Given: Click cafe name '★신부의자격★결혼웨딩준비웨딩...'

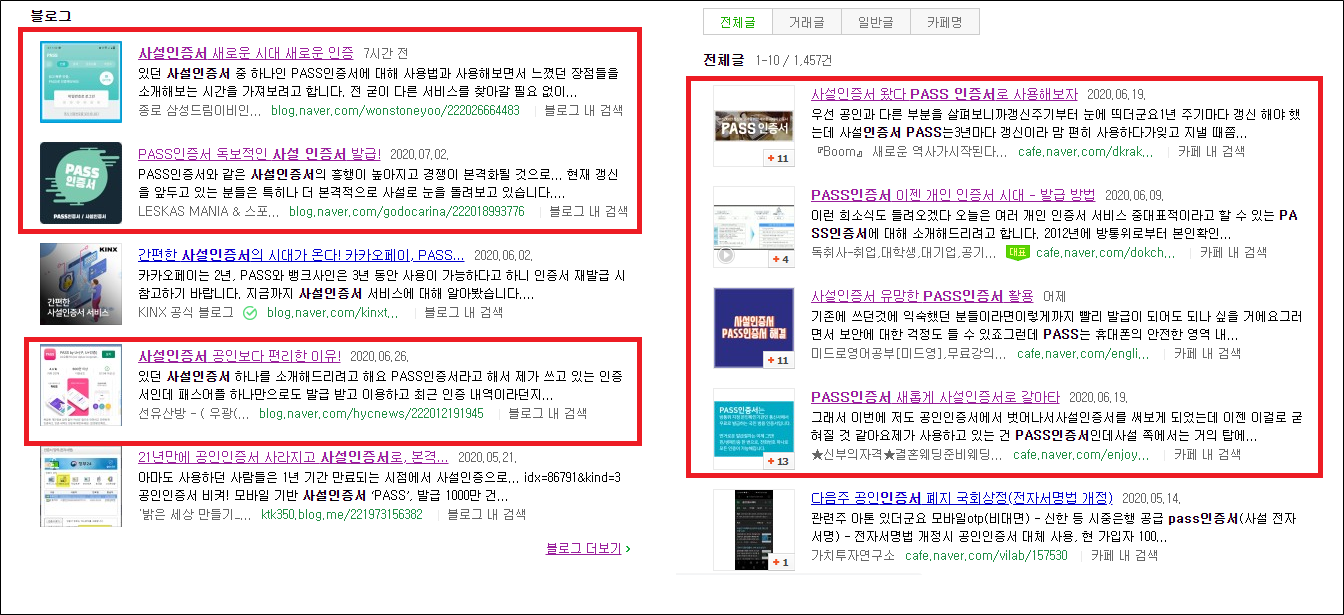Looking at the screenshot, I should pyautogui.click(x=907, y=455).
